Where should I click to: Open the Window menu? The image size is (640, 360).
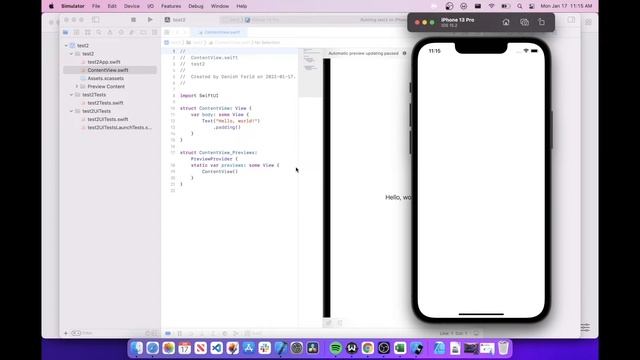[220, 6]
